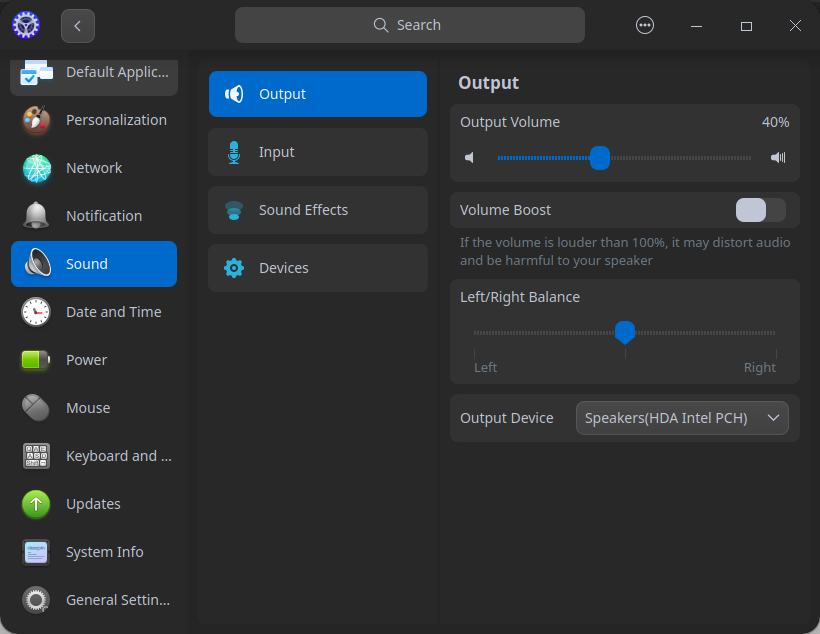The height and width of the screenshot is (634, 820).
Task: Click the Search field at top
Action: [409, 25]
